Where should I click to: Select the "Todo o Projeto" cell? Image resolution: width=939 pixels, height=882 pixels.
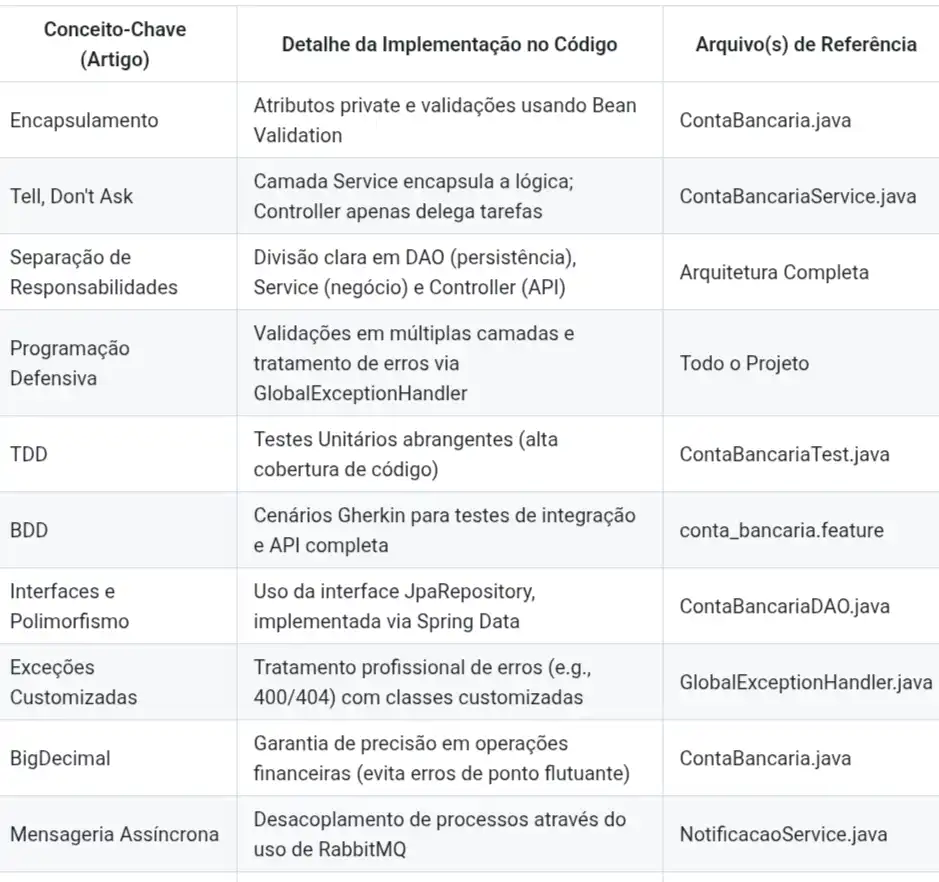coord(744,363)
